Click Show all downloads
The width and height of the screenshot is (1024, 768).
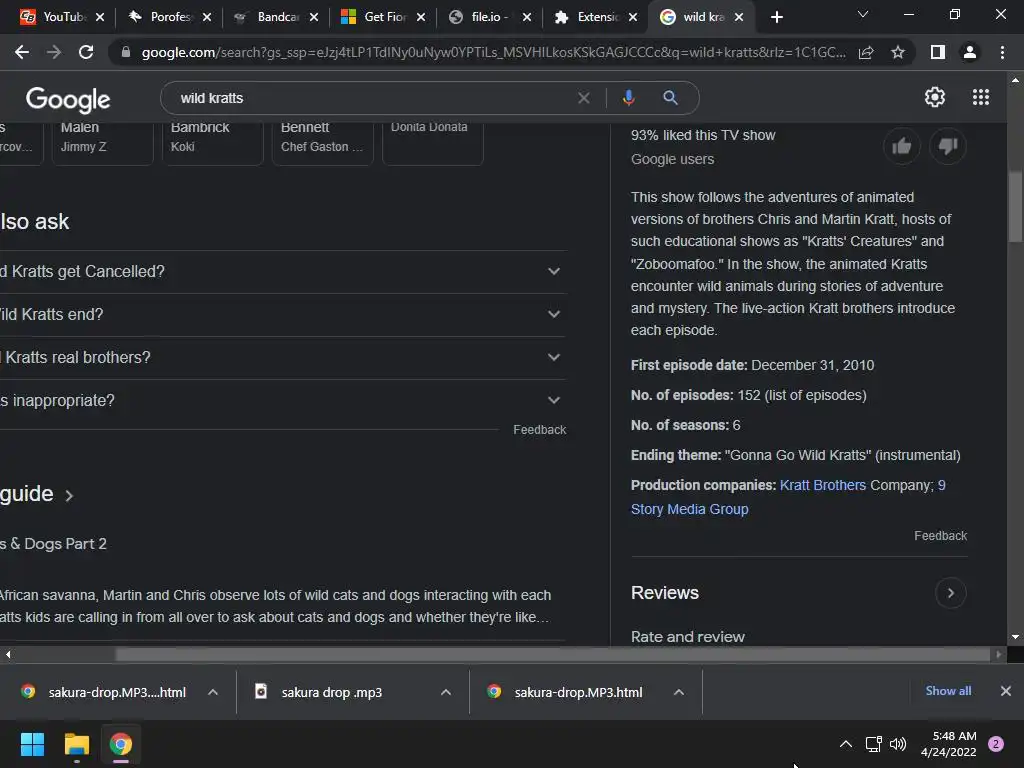point(948,691)
